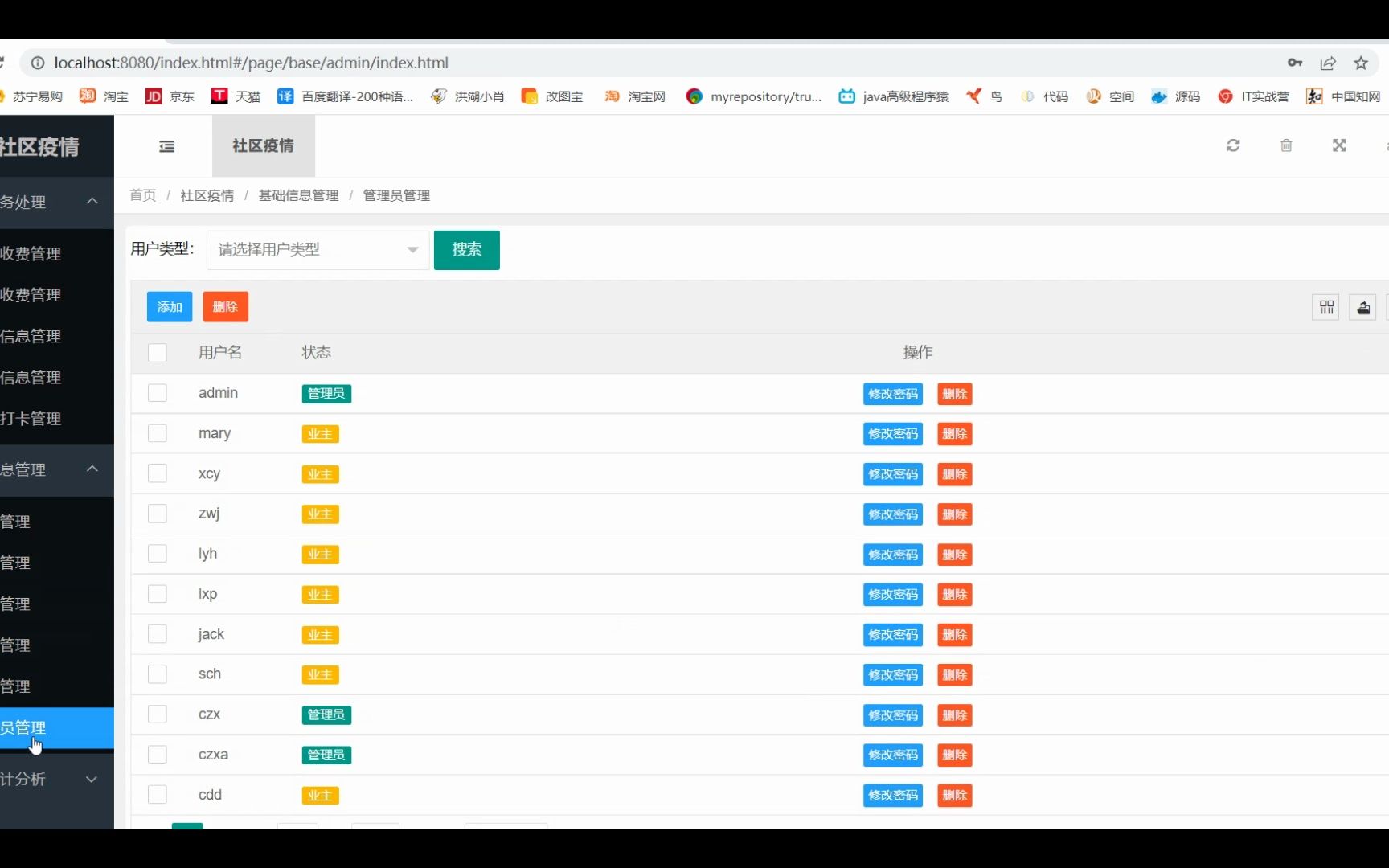Check the box for the admin row

click(x=158, y=393)
